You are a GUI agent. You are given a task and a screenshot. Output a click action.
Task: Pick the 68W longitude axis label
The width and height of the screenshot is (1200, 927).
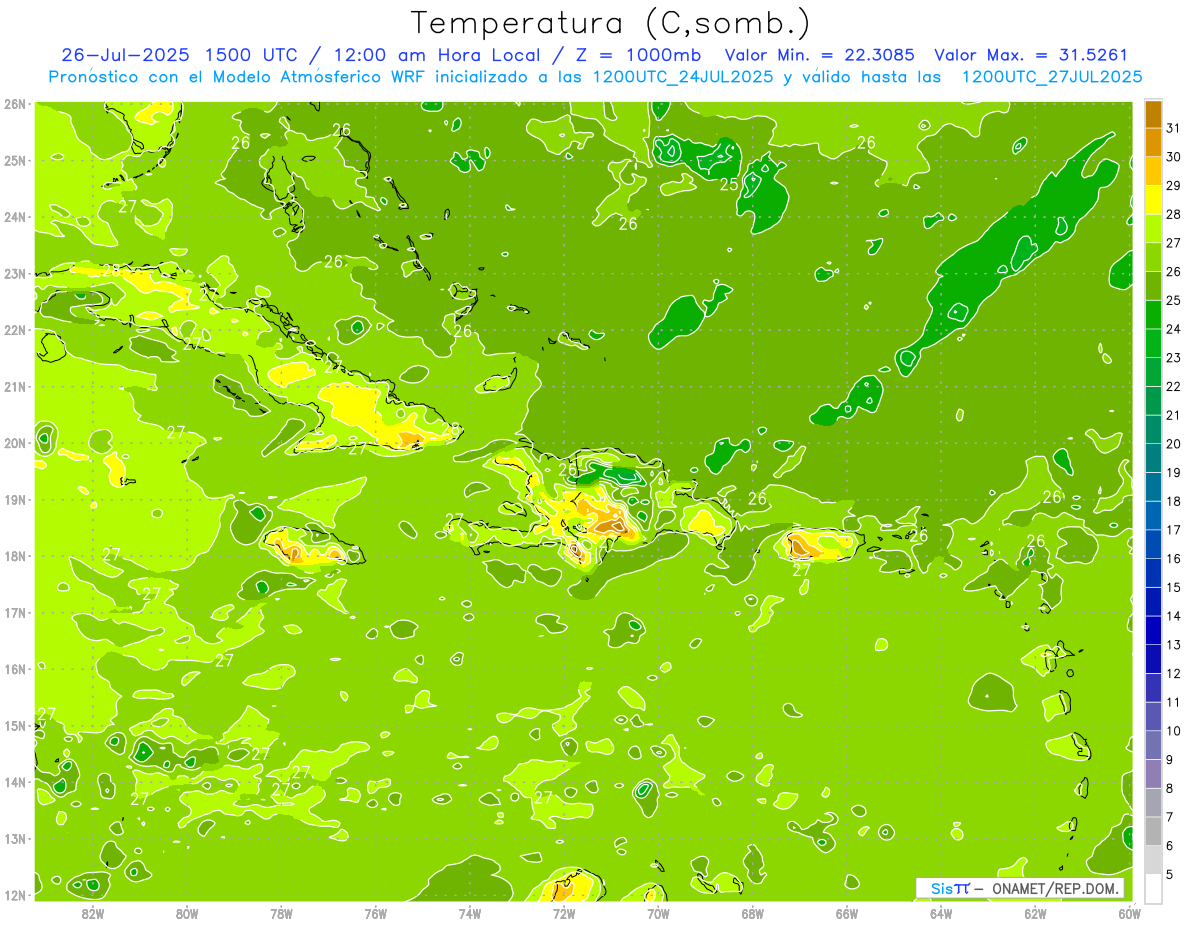tap(752, 913)
